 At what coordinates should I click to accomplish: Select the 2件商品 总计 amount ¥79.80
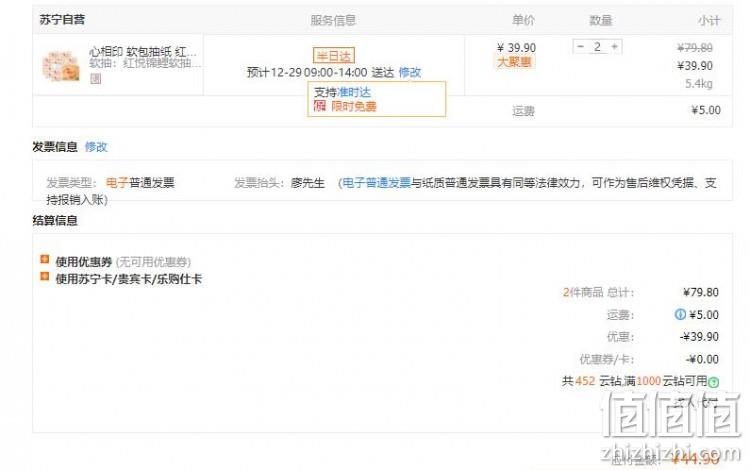click(701, 292)
